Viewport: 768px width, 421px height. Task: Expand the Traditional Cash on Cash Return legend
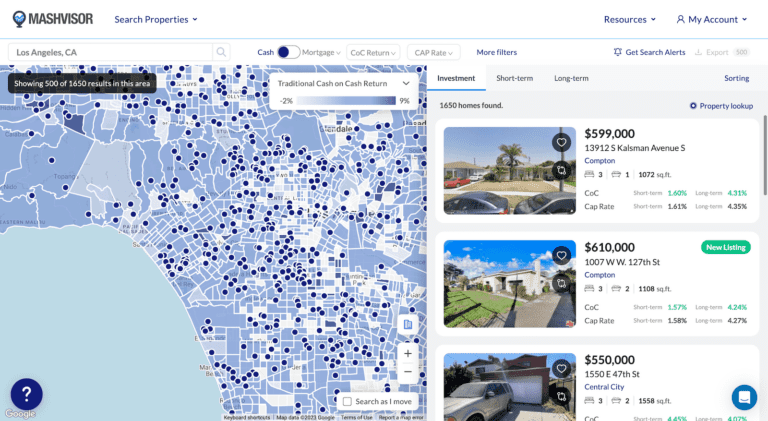[405, 85]
